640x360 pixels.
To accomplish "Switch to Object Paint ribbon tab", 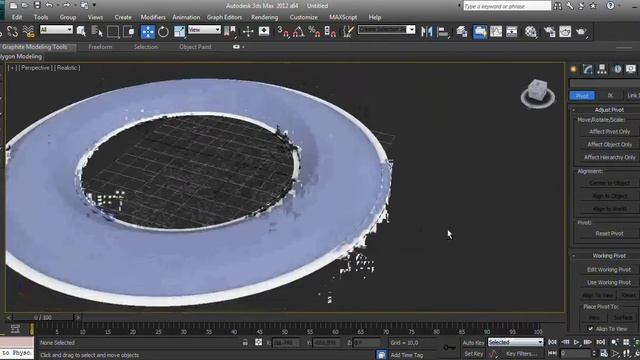I will coord(195,47).
